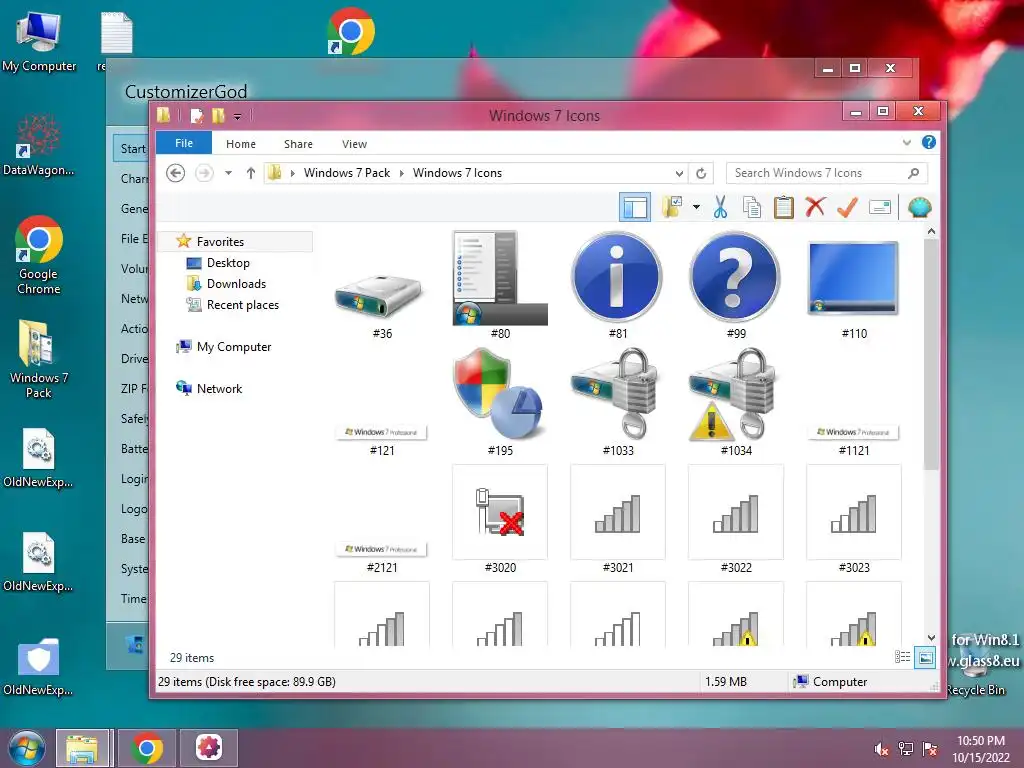This screenshot has width=1024, height=768.
Task: Click the Action Center flag tray icon
Action: [930, 749]
